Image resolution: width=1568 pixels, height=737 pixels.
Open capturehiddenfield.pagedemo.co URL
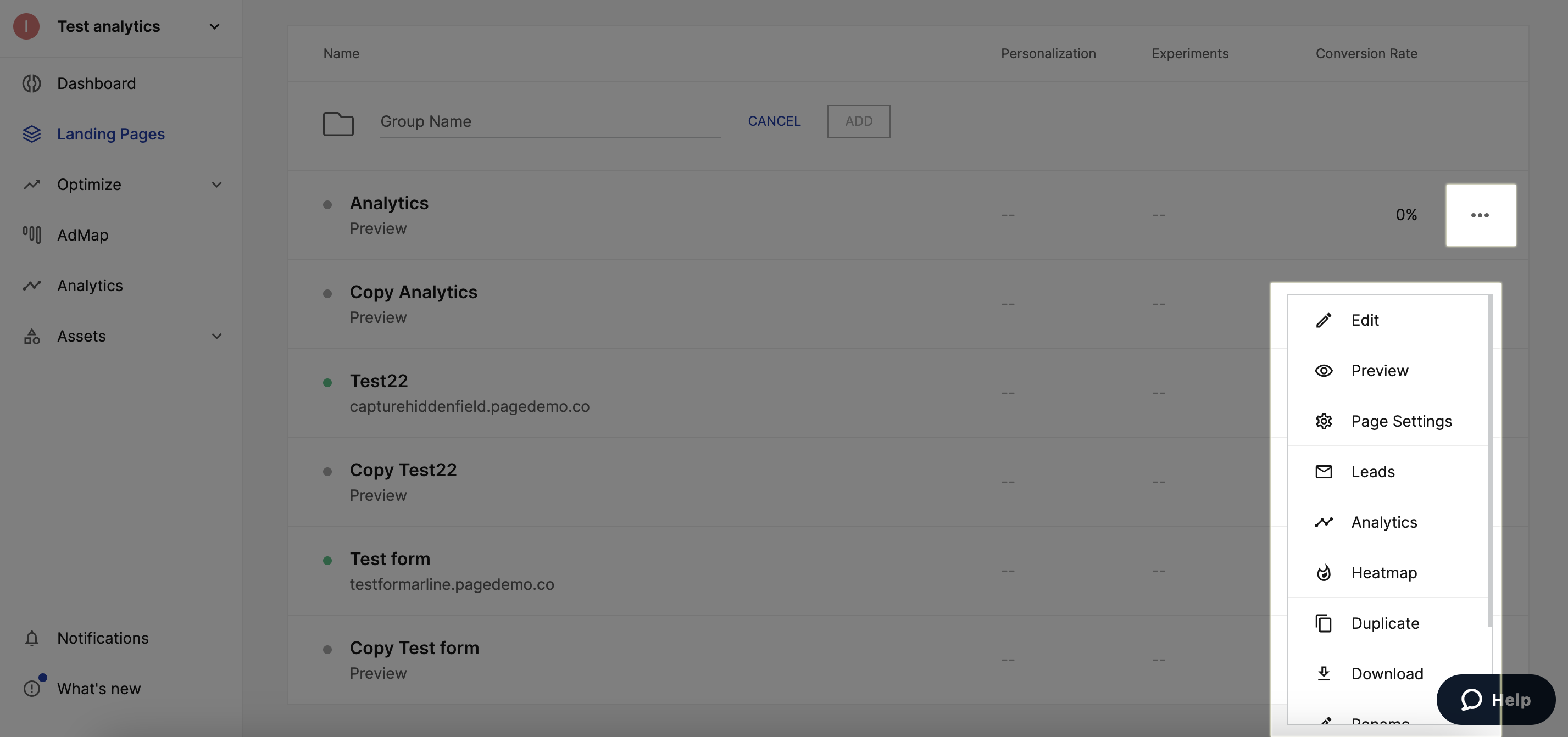click(469, 406)
